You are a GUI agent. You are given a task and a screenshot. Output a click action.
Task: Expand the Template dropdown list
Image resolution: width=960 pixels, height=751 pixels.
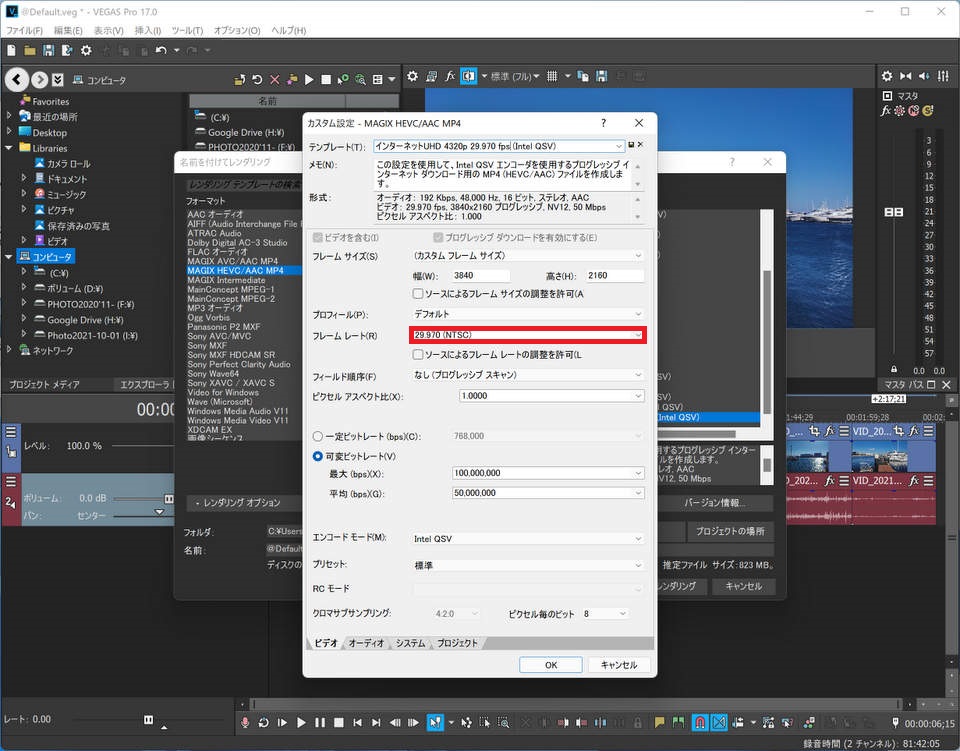point(619,147)
